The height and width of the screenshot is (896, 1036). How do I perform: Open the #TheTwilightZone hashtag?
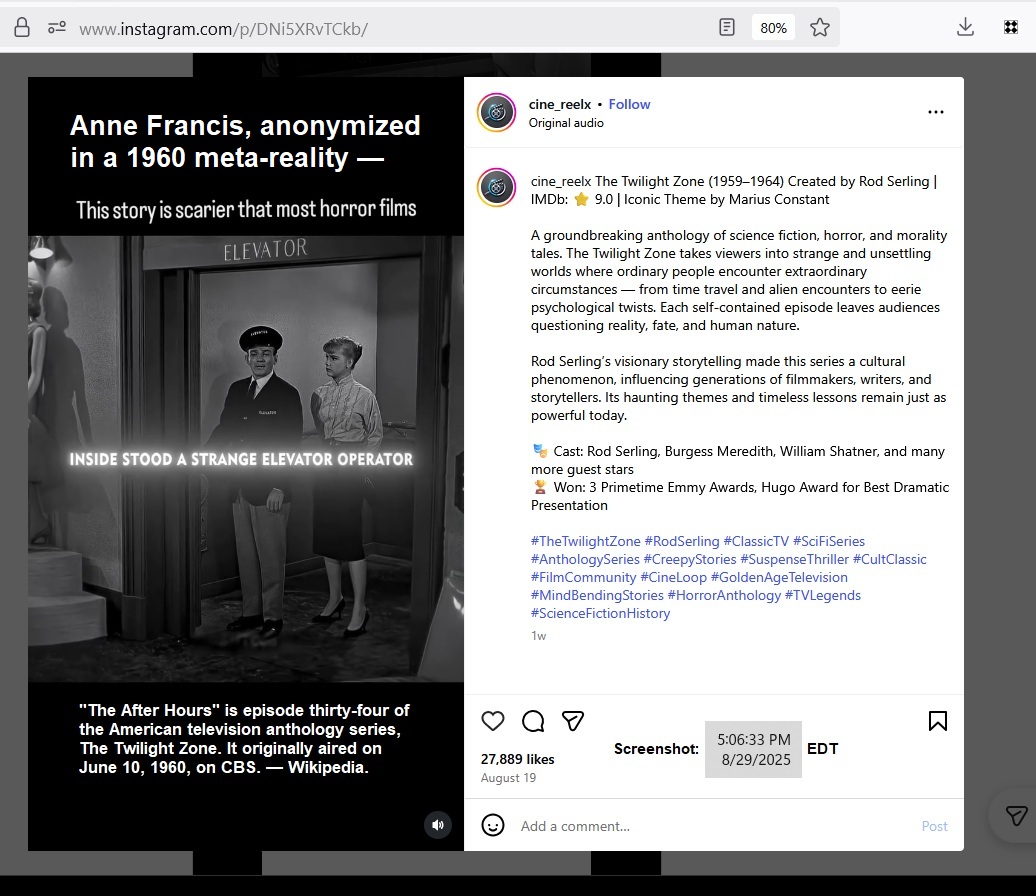click(x=585, y=541)
